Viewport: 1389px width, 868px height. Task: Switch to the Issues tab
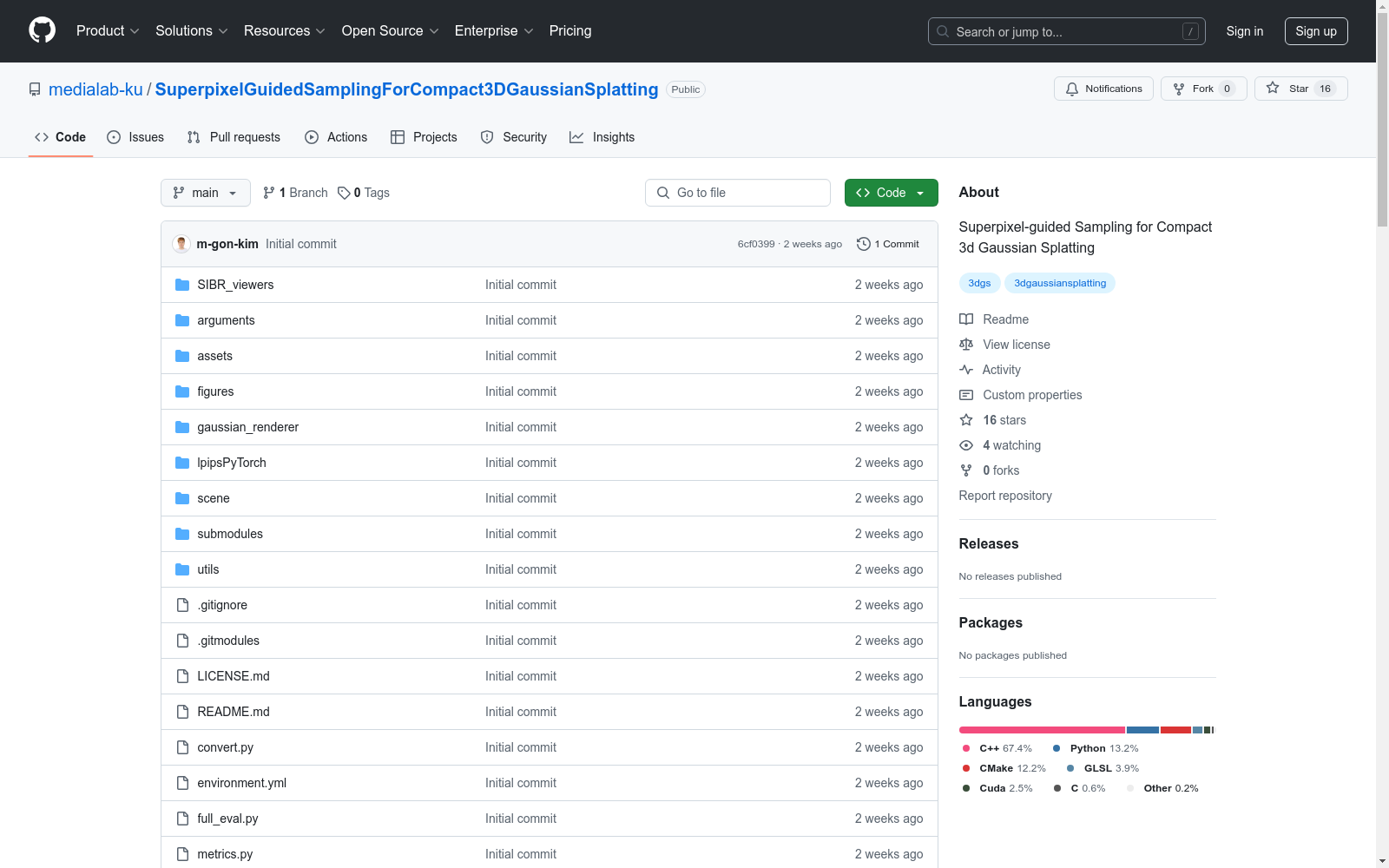[135, 137]
